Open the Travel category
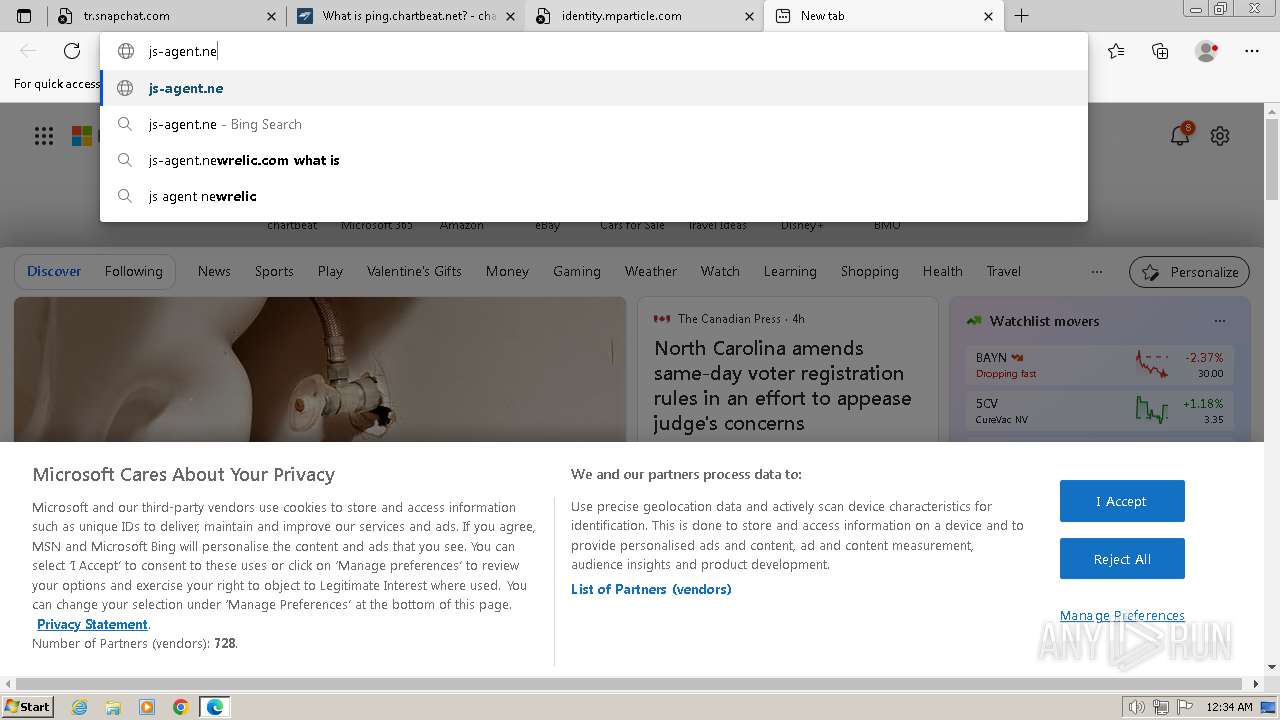The width and height of the screenshot is (1280, 720). [1004, 271]
